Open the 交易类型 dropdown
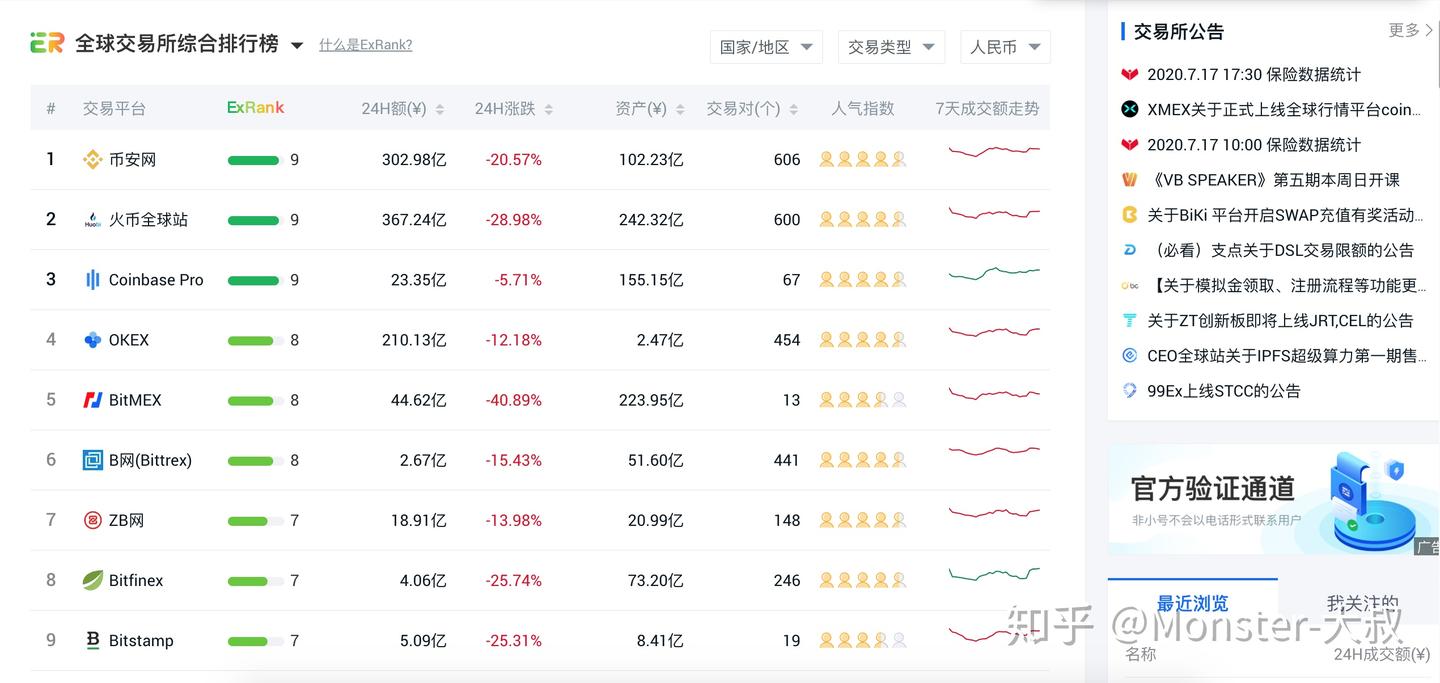This screenshot has height=683, width=1440. (x=891, y=46)
